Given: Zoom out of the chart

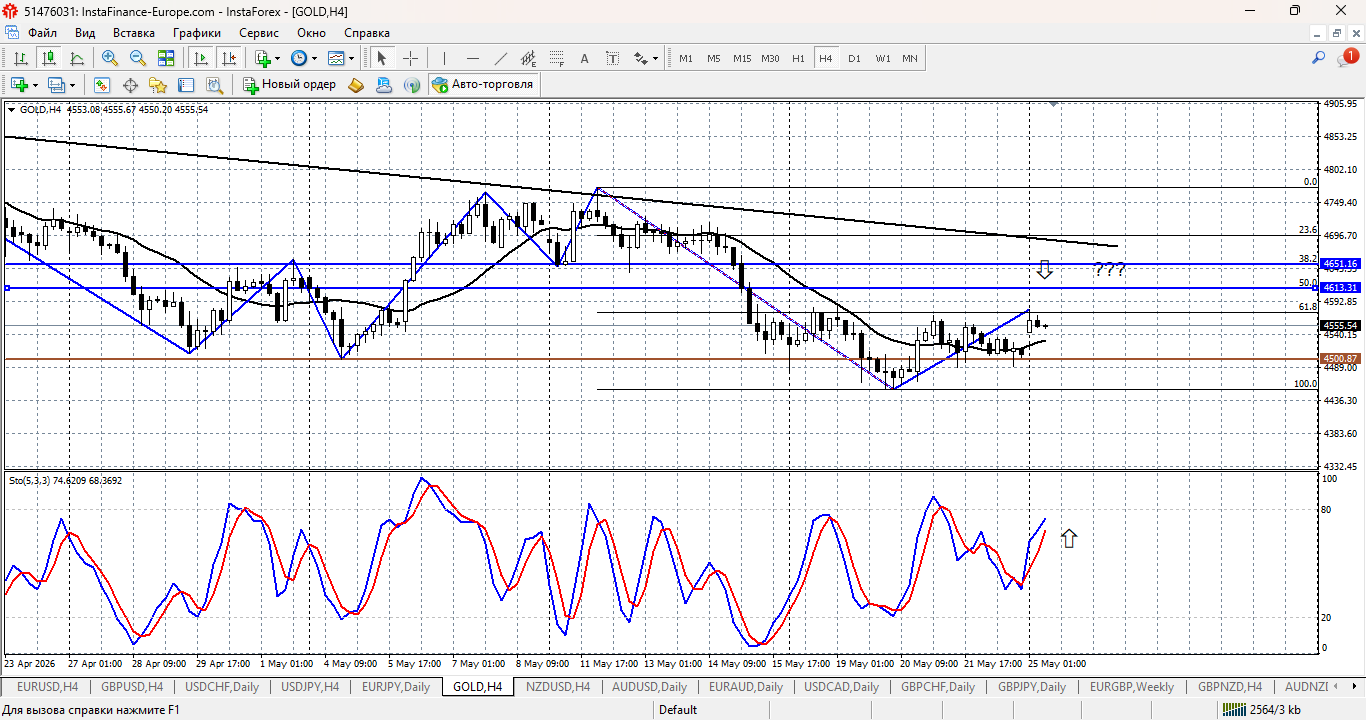Looking at the screenshot, I should [x=138, y=58].
